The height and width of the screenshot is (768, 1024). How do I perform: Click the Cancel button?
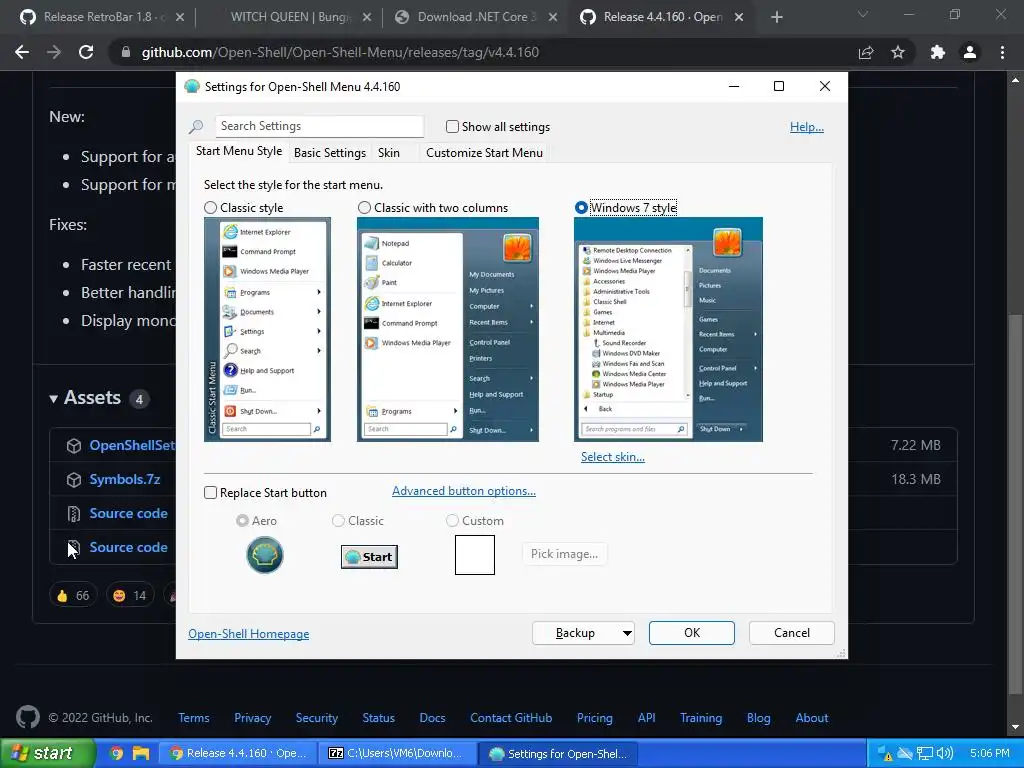[792, 633]
